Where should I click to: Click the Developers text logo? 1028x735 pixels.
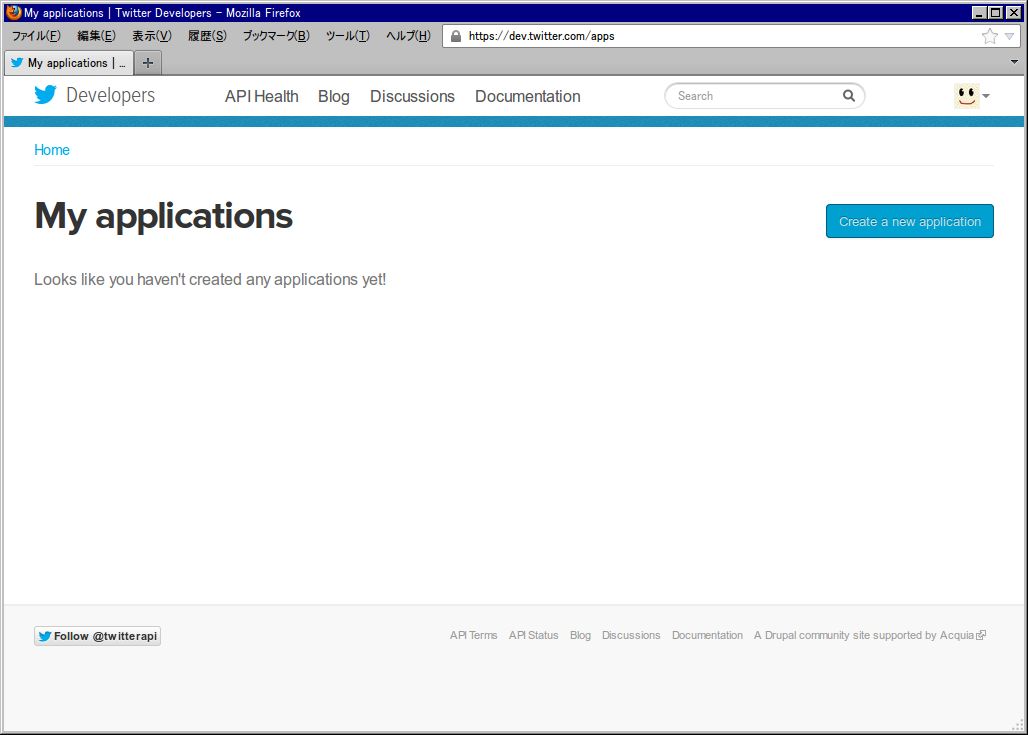[x=111, y=96]
